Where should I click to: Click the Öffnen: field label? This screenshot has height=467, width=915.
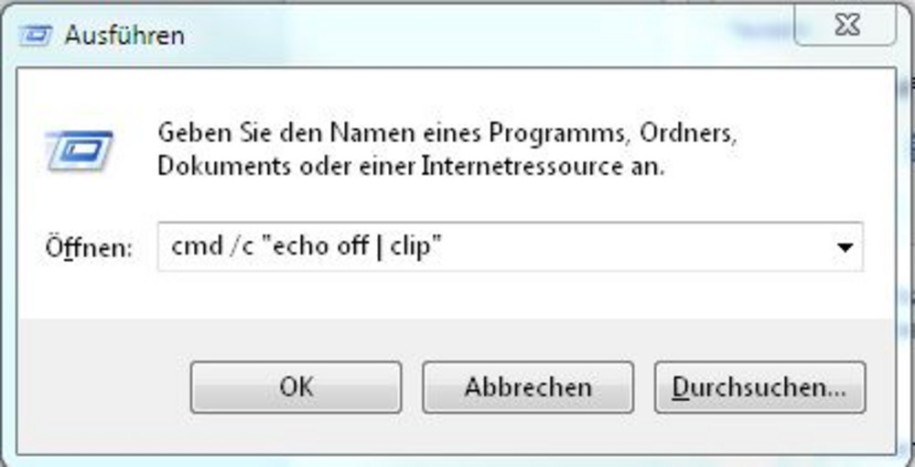[89, 248]
